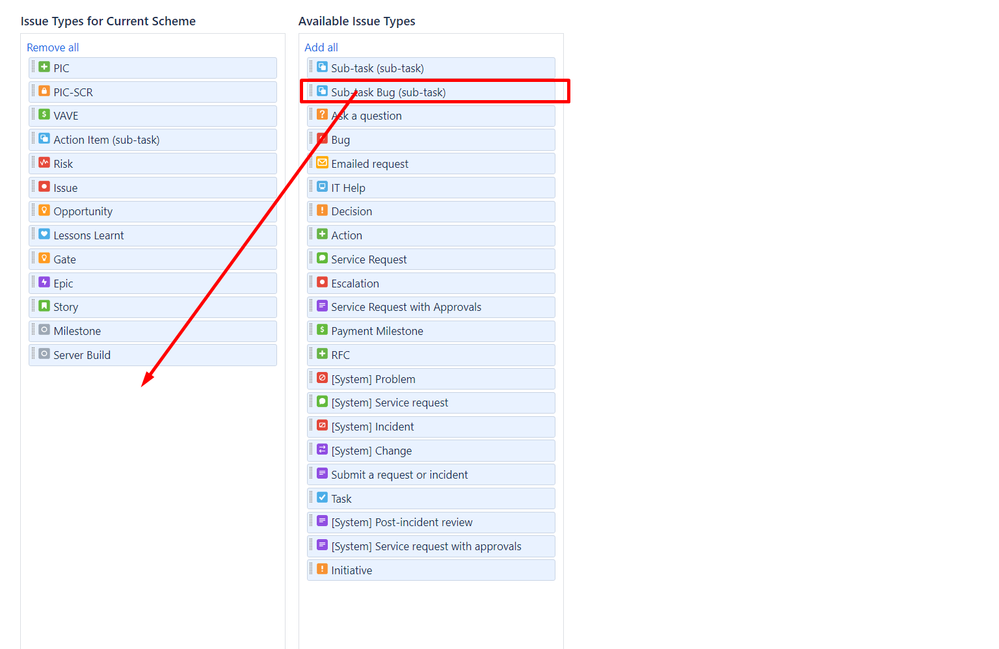Viewport: 999px width, 649px height.
Task: Click the gray Milestone icon
Action: (x=44, y=330)
